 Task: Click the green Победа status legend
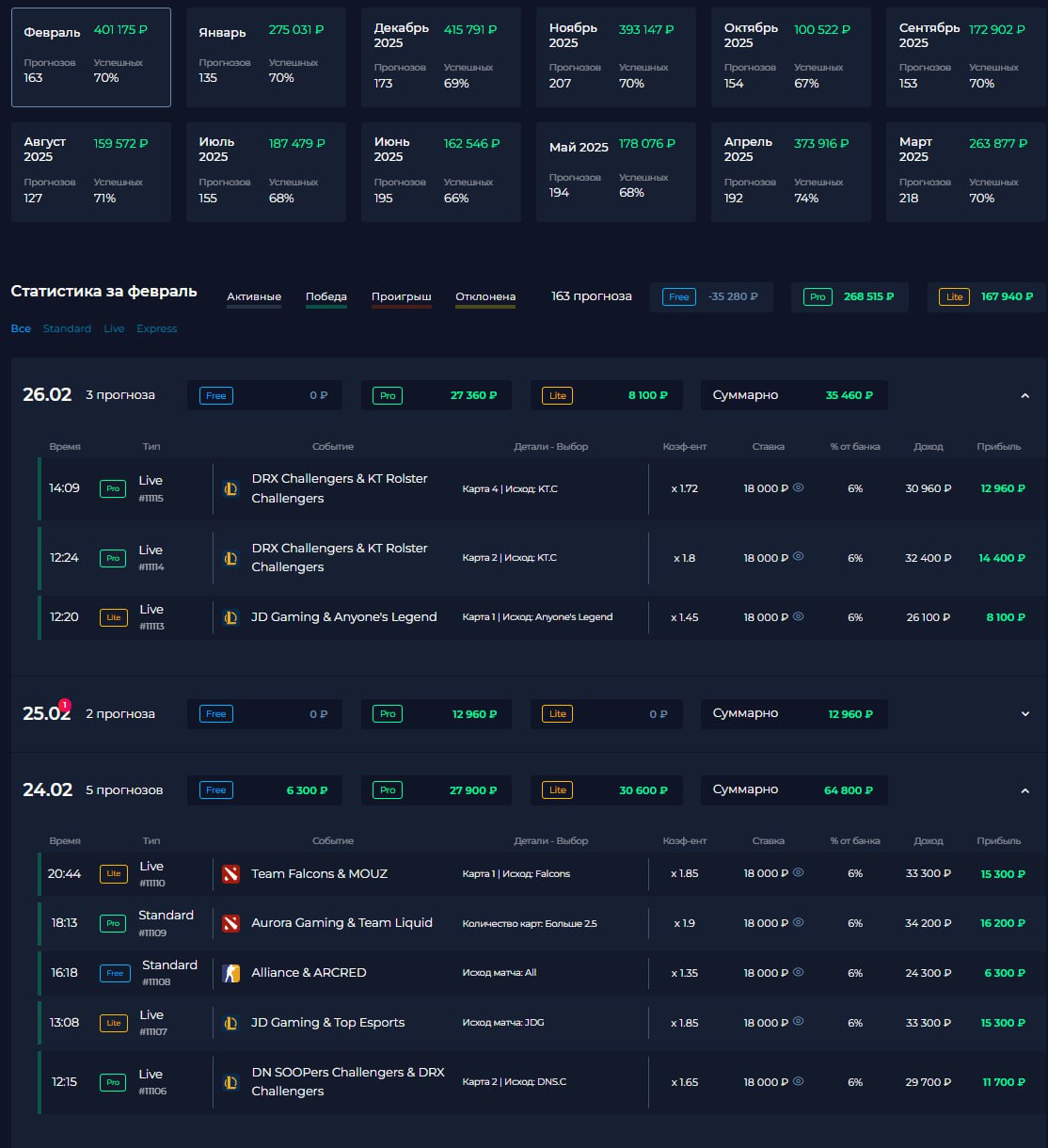coord(326,297)
